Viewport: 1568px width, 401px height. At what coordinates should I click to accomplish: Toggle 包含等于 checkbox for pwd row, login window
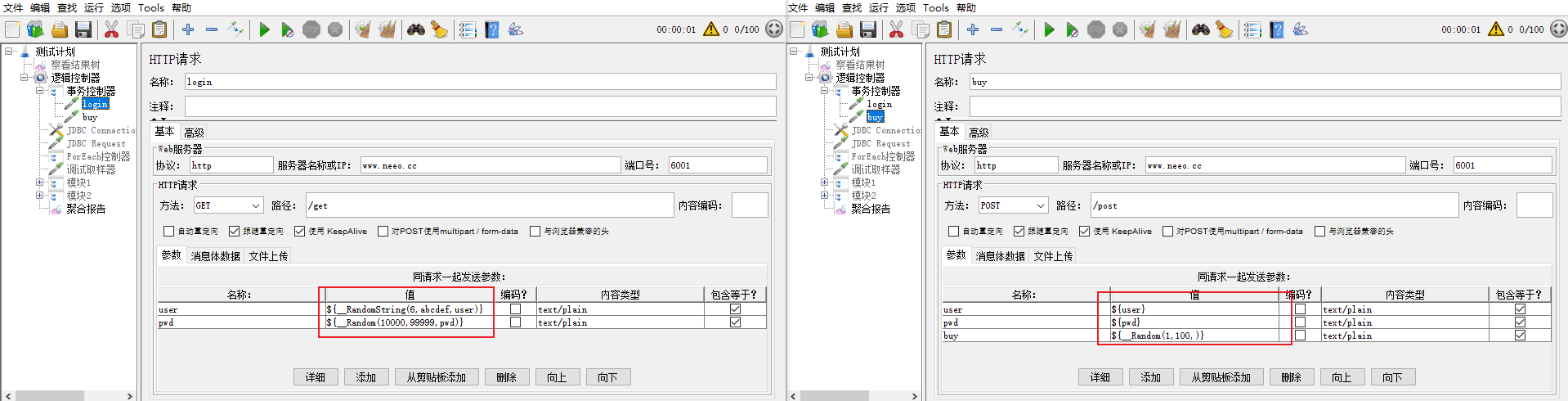point(735,322)
